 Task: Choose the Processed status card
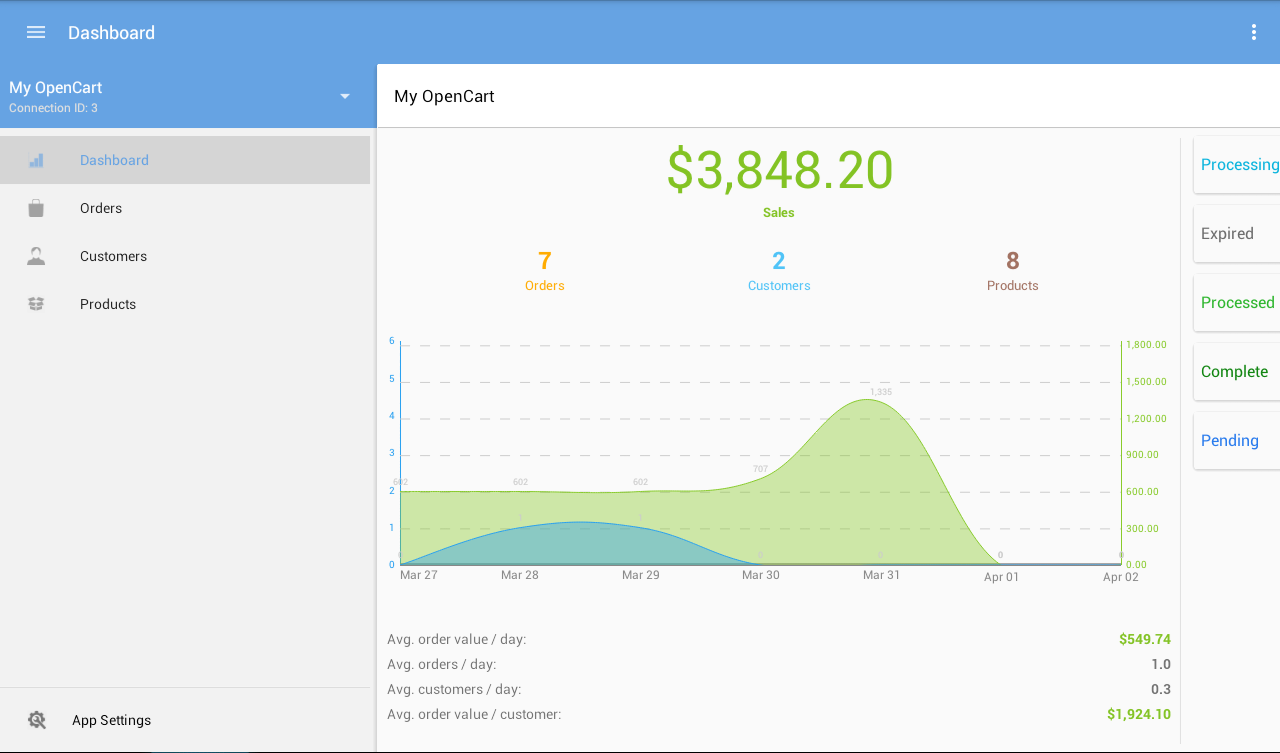[1237, 303]
